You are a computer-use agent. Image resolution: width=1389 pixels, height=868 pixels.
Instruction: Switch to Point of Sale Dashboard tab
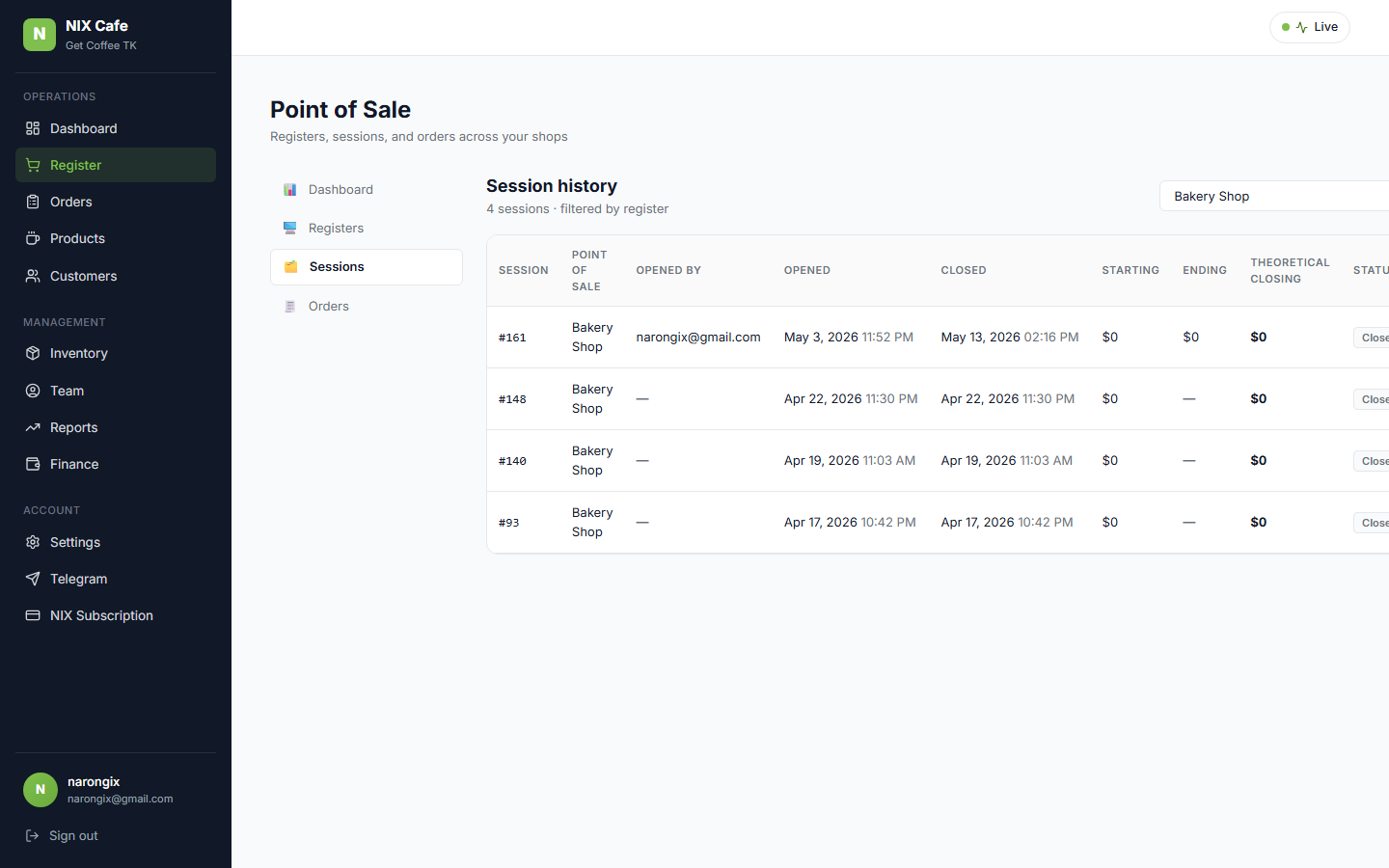[x=367, y=190]
